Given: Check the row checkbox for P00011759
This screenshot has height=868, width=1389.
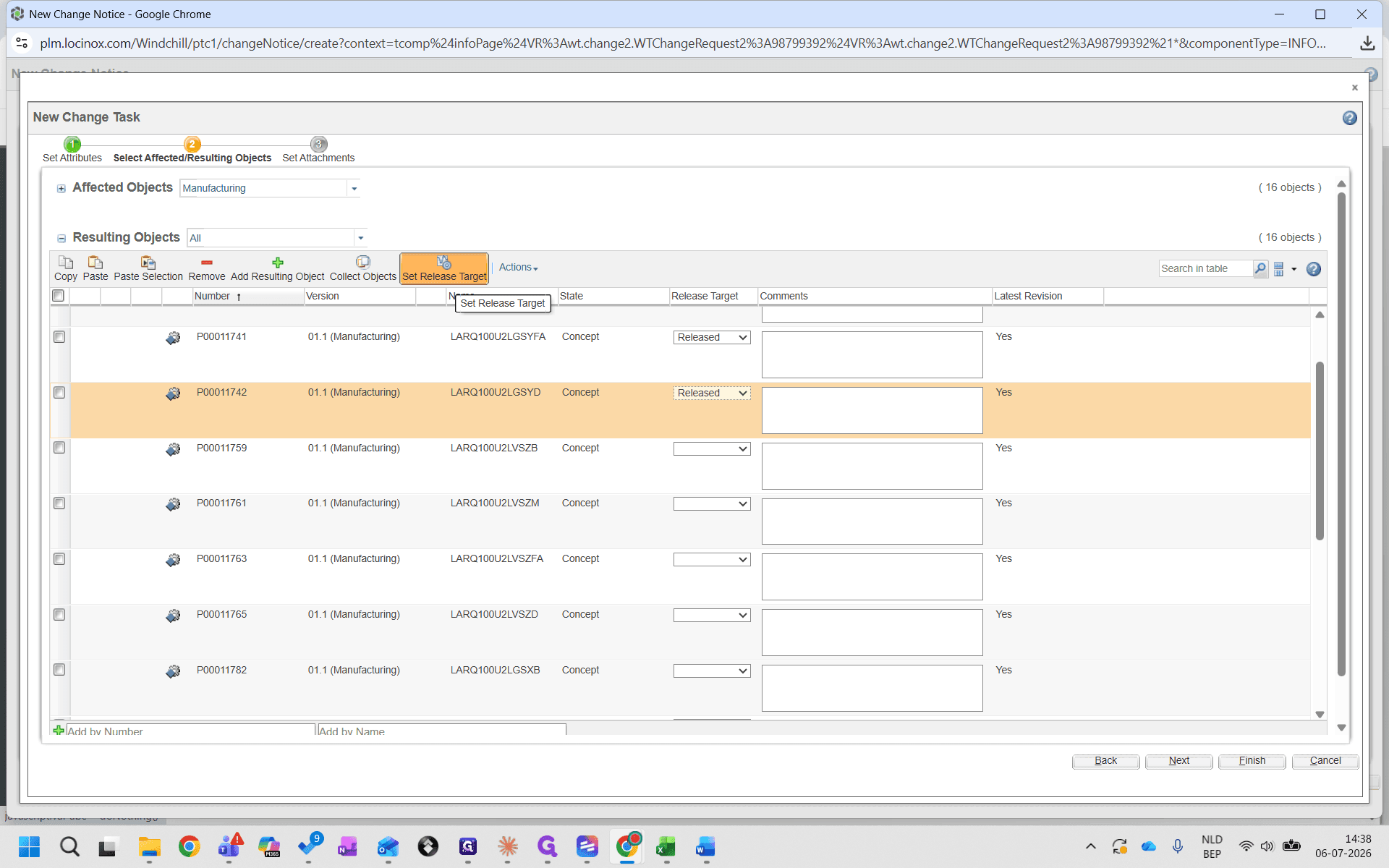Looking at the screenshot, I should tap(59, 448).
